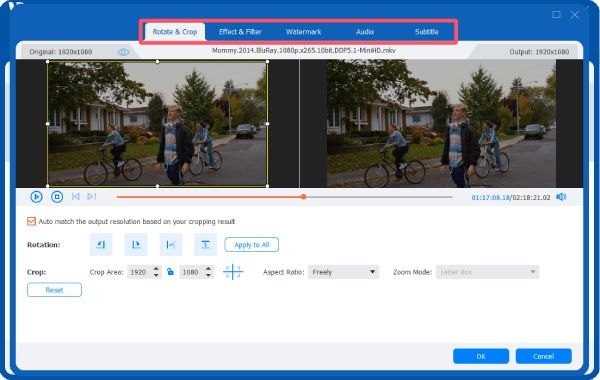Flip video vertically
This screenshot has width=600, height=380.
(205, 245)
